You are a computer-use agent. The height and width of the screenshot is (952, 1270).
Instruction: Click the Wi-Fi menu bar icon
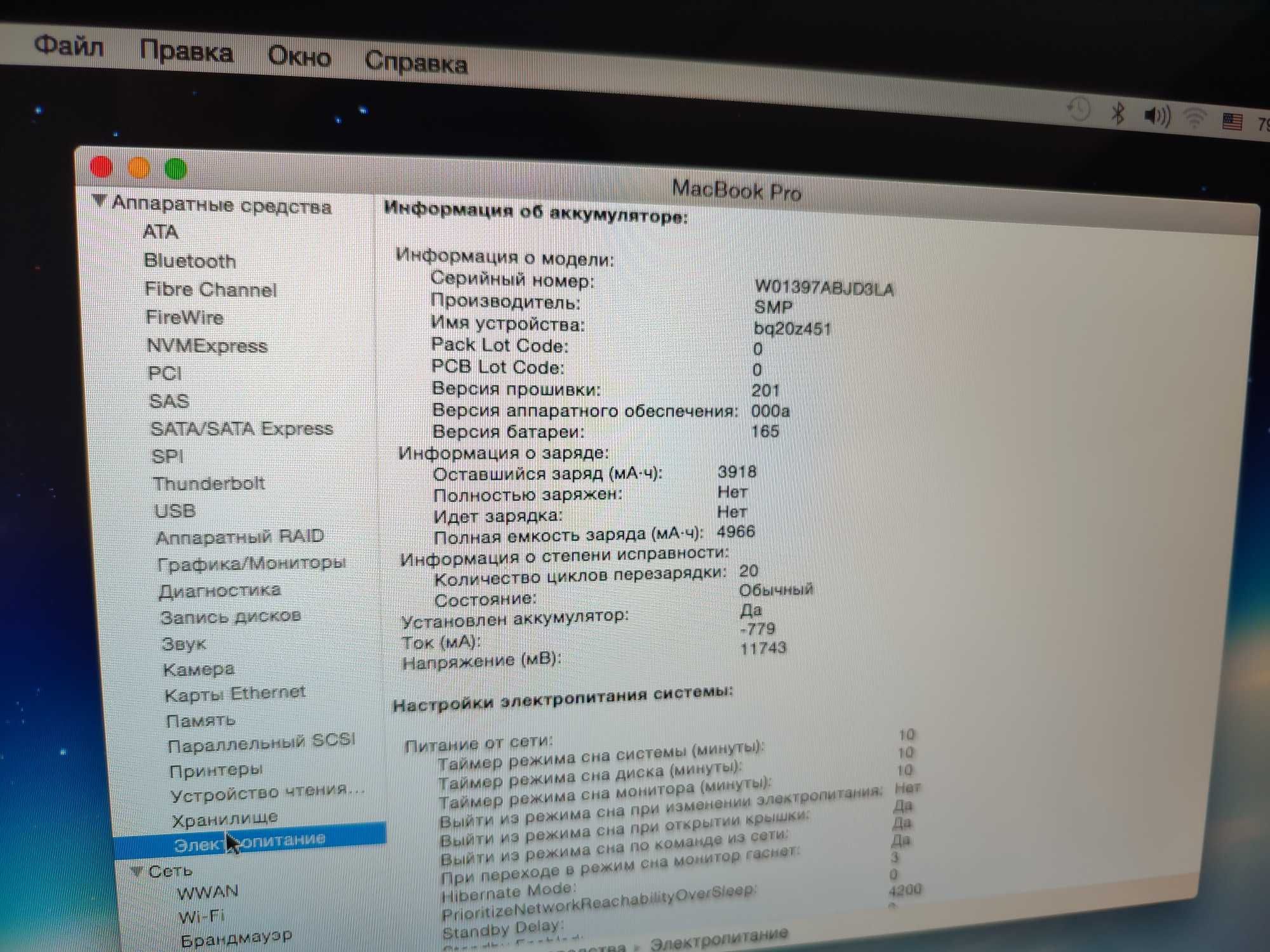coord(1196,117)
